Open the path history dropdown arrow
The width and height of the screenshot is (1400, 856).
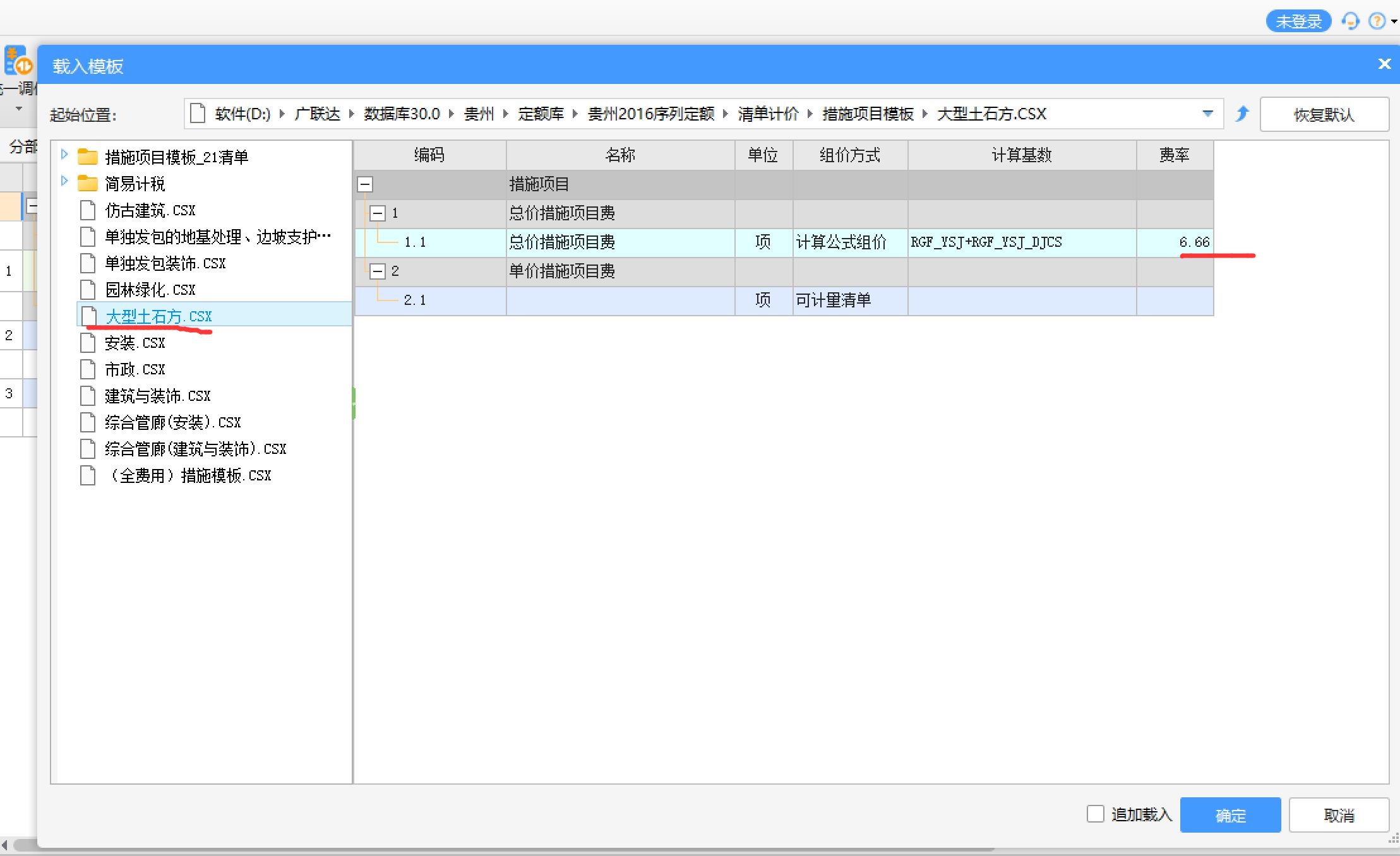[1207, 114]
